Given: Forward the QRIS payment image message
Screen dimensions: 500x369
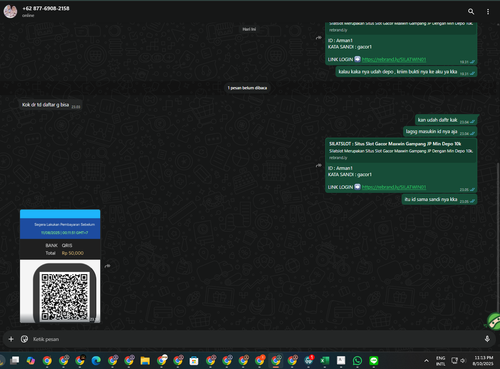Looking at the screenshot, I should pyautogui.click(x=107, y=266).
